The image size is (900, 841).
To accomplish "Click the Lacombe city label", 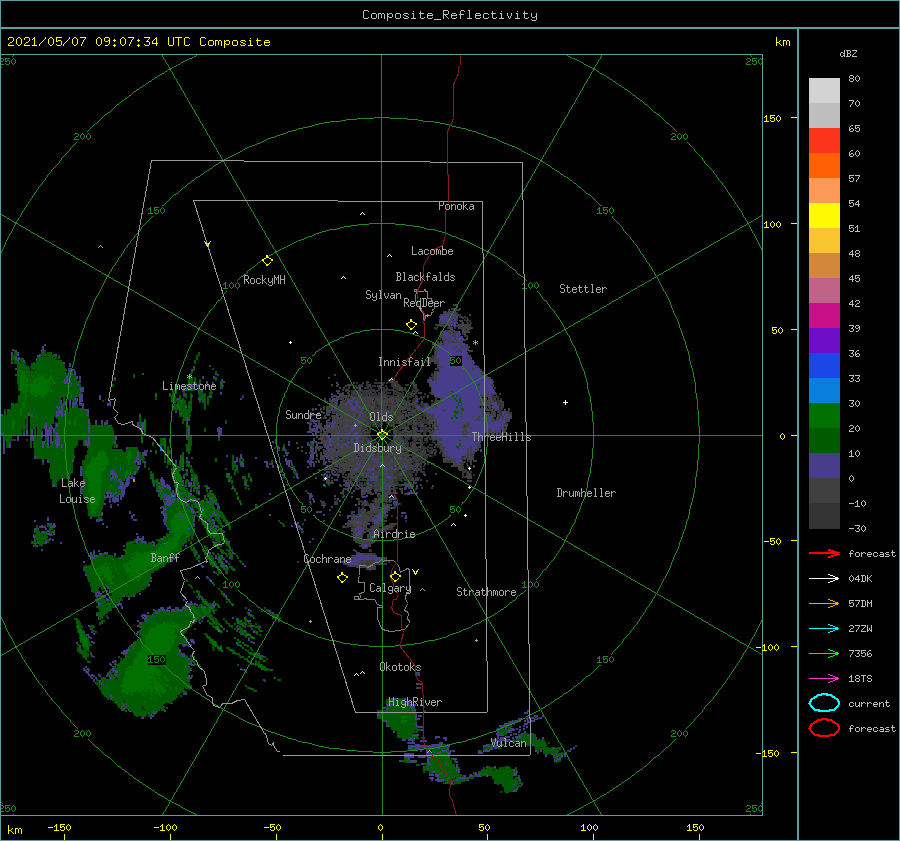I will point(432,251).
